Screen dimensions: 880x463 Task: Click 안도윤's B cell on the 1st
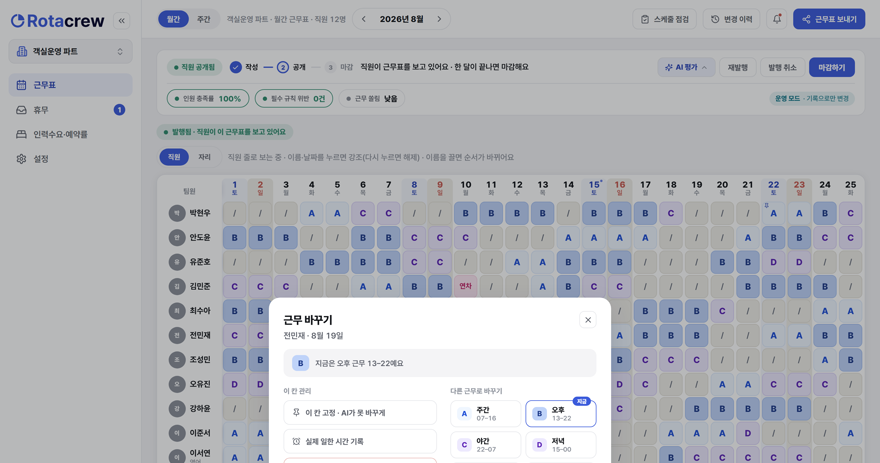[x=235, y=237]
